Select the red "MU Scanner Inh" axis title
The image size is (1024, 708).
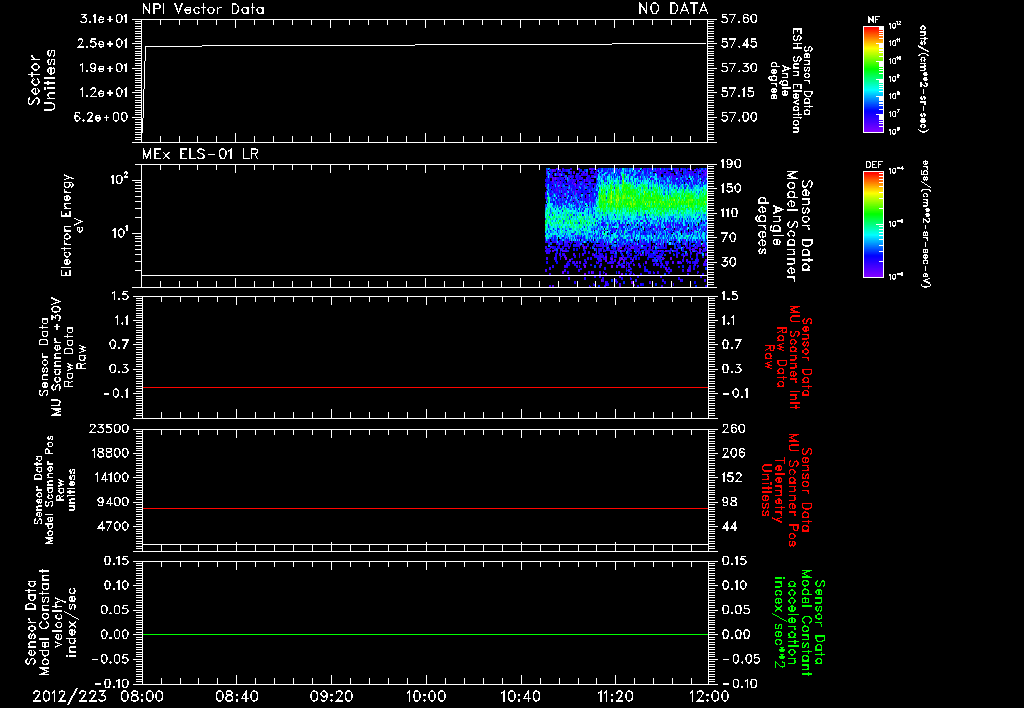tap(789, 357)
